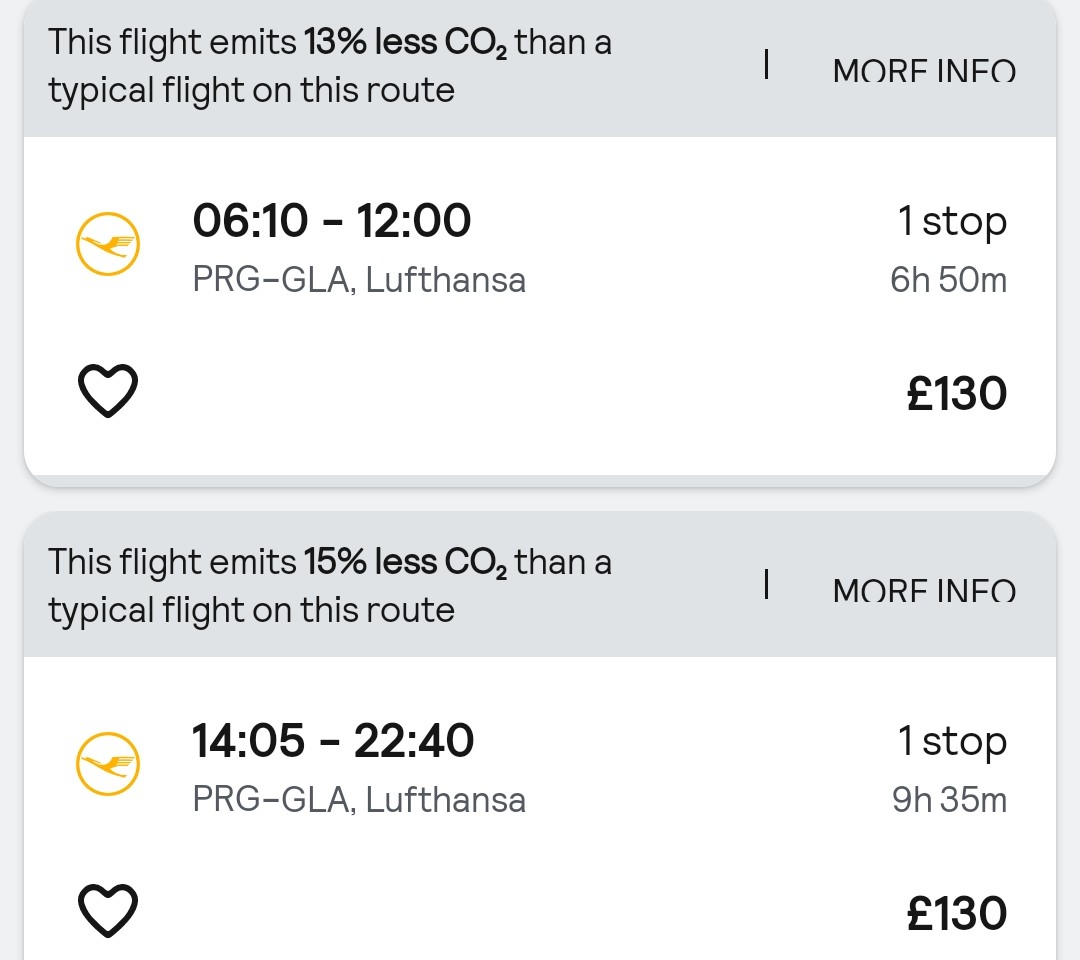Click the 9h 35m duration label

point(948,800)
